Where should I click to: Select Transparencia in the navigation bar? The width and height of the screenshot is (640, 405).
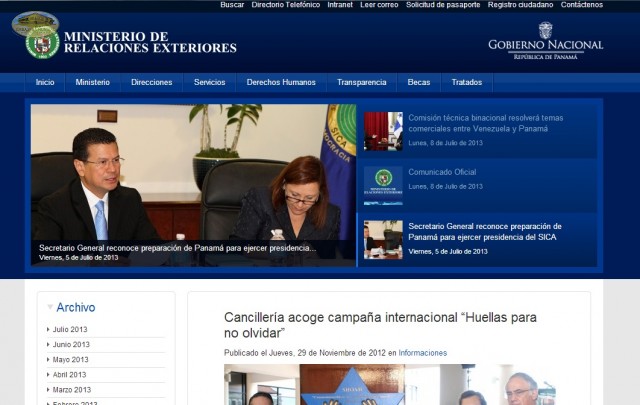click(x=362, y=82)
